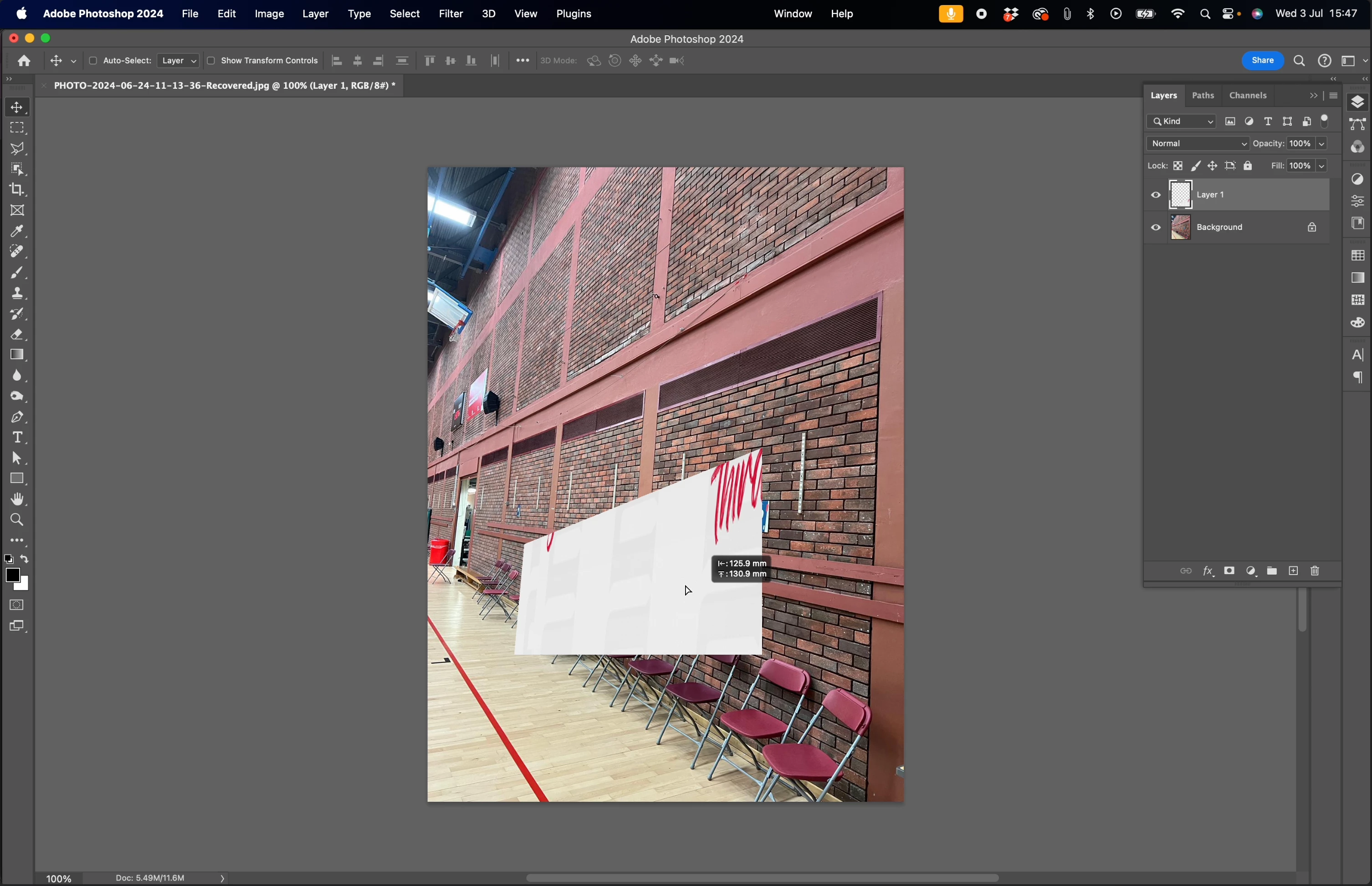Expand the Opacity 100% dropdown
1372x886 pixels.
click(x=1322, y=144)
